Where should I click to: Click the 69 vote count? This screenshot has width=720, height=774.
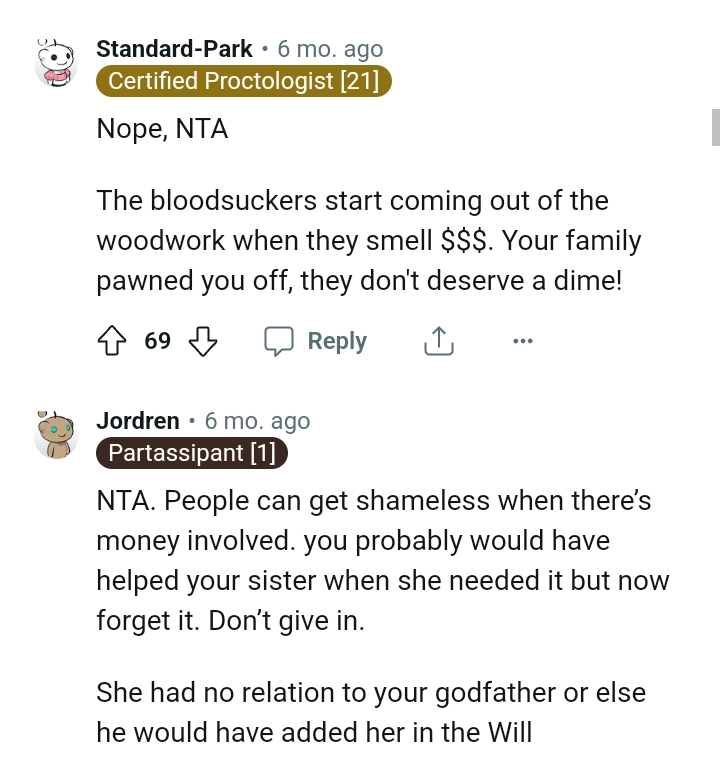[x=157, y=342]
